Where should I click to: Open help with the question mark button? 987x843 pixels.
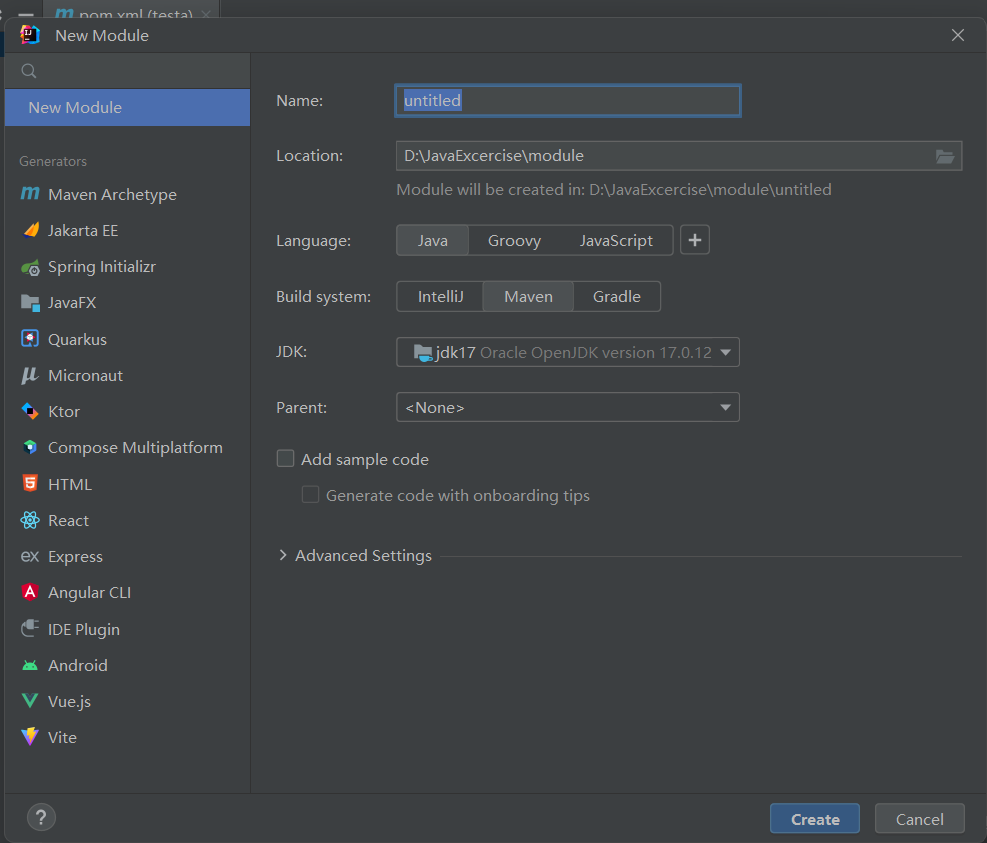[x=42, y=817]
